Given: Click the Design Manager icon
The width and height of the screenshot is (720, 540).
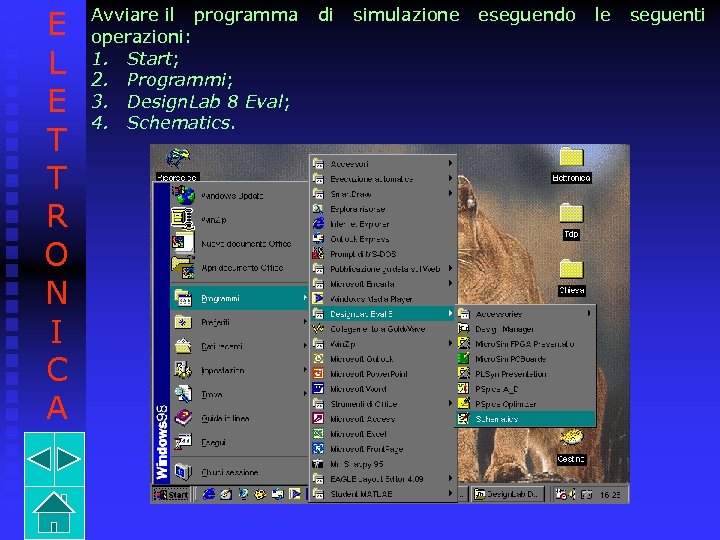Looking at the screenshot, I should point(464,329).
